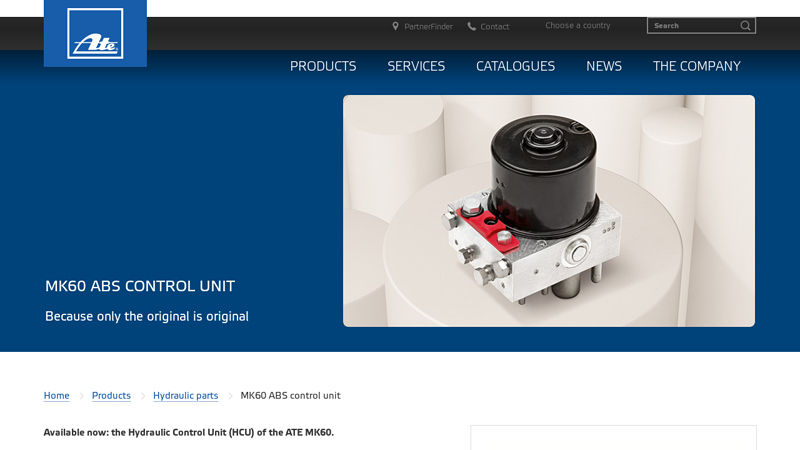Go to Products breadcrumb link
This screenshot has height=450, width=800.
point(111,395)
